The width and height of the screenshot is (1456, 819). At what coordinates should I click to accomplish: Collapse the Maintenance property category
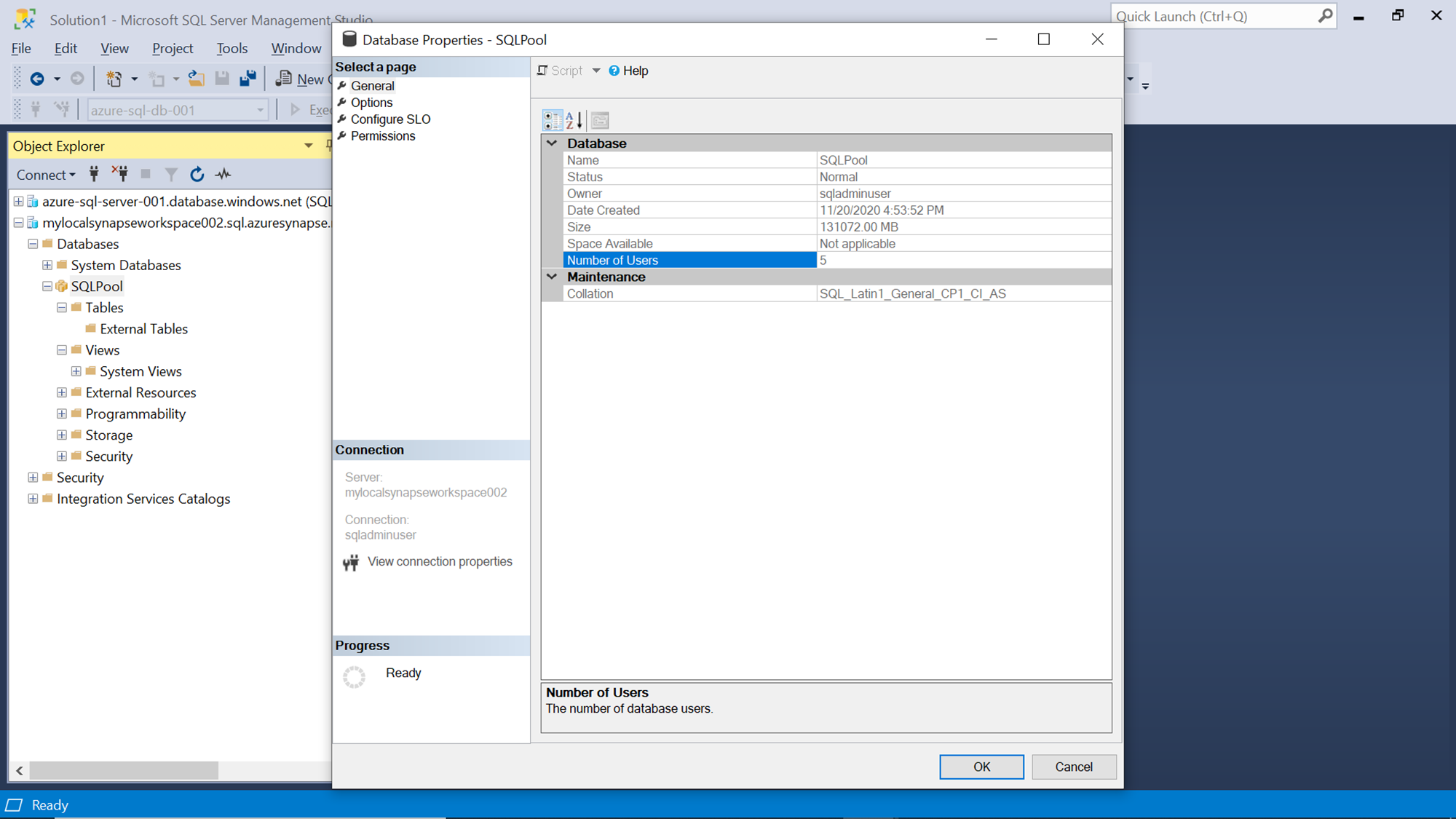[552, 277]
